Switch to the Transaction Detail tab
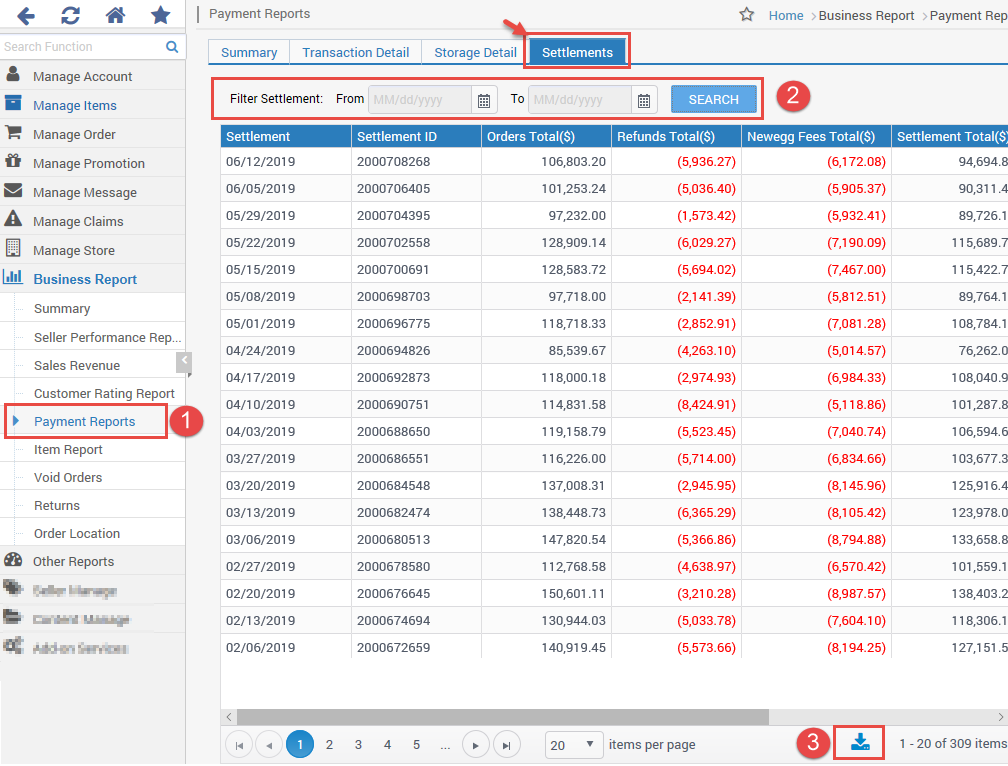 [x=355, y=51]
